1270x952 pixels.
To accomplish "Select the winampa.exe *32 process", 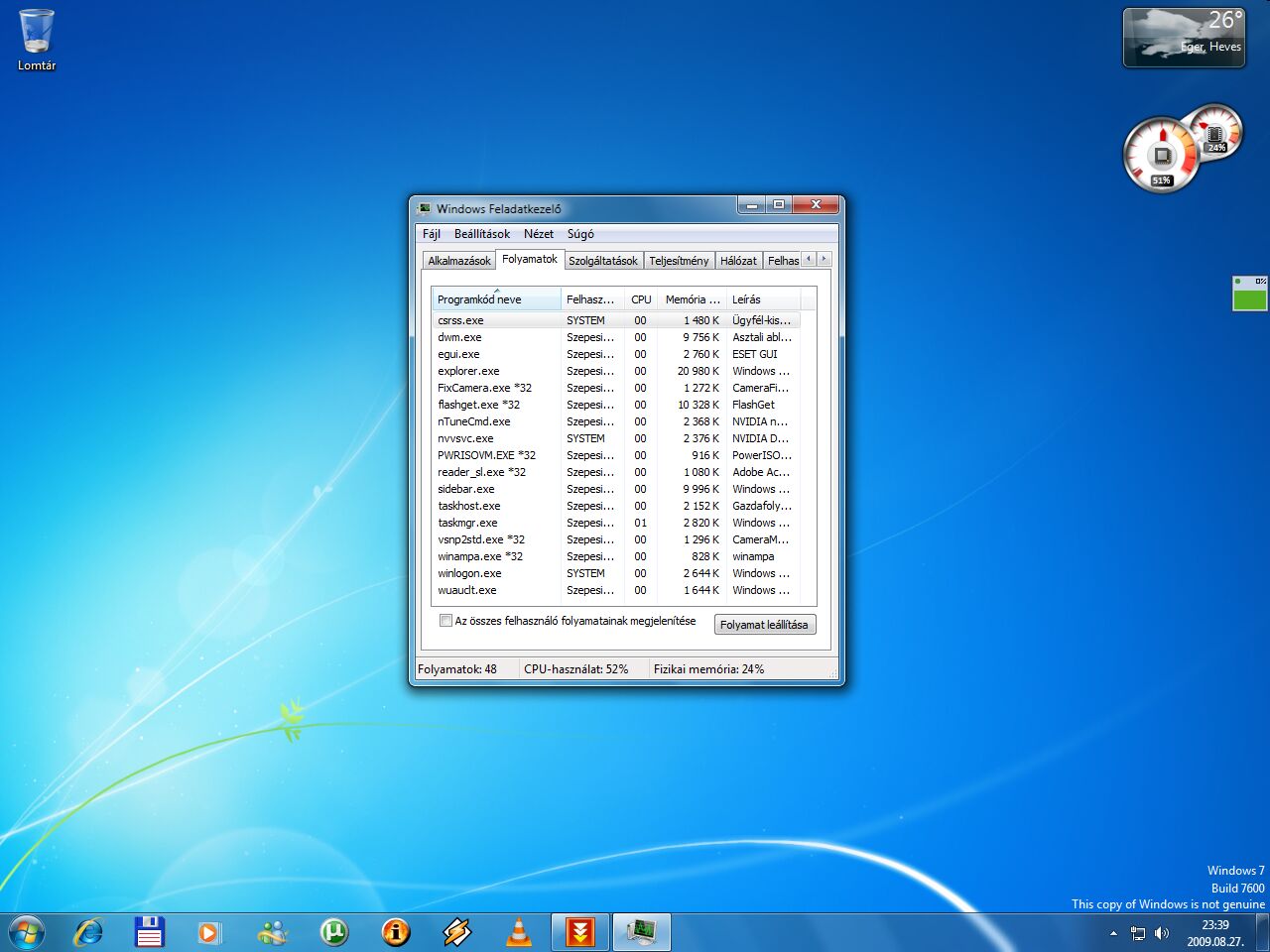I will (x=616, y=556).
